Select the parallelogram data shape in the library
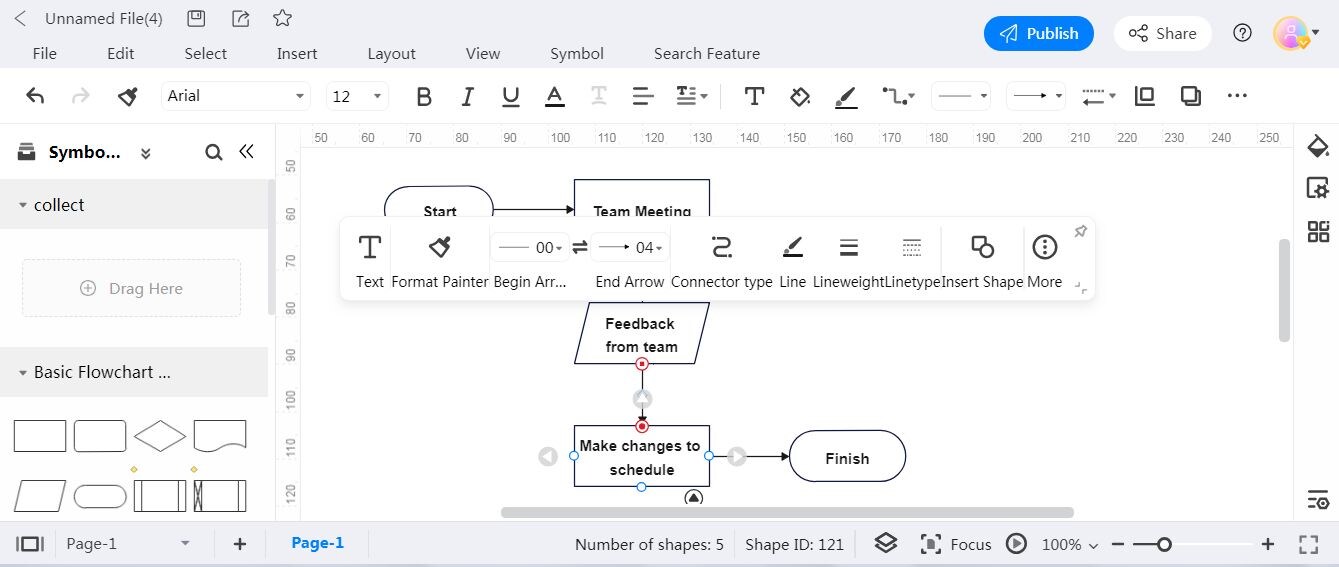Image resolution: width=1339 pixels, height=567 pixels. [40, 496]
